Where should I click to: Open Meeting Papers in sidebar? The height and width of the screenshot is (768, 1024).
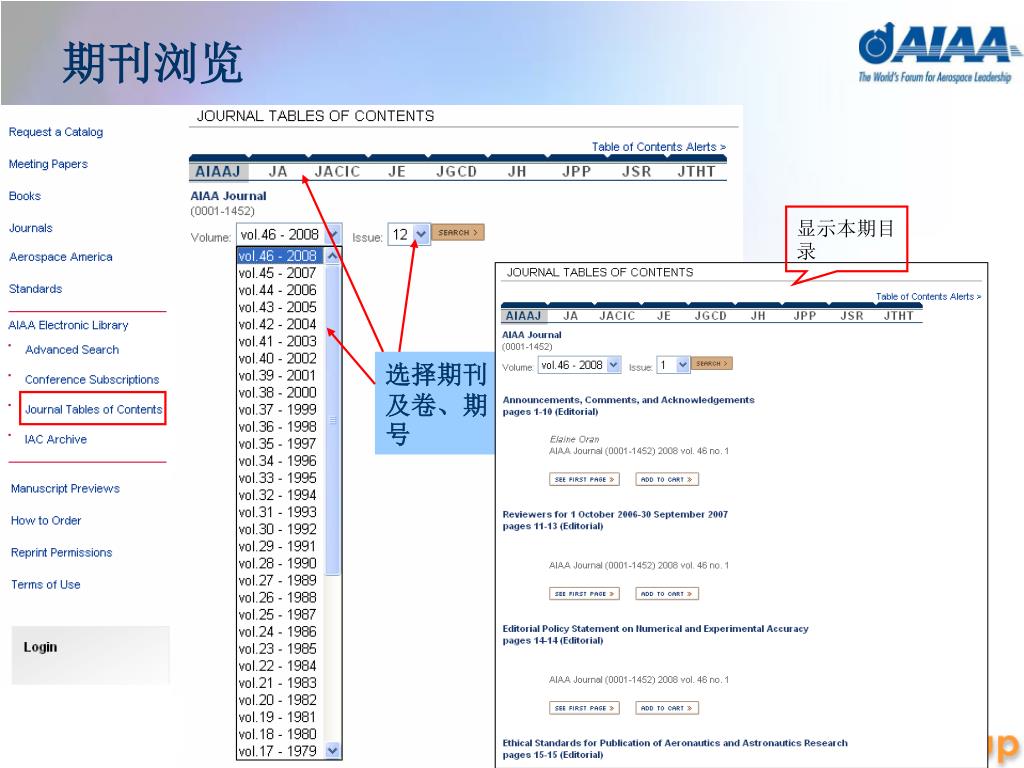[48, 164]
